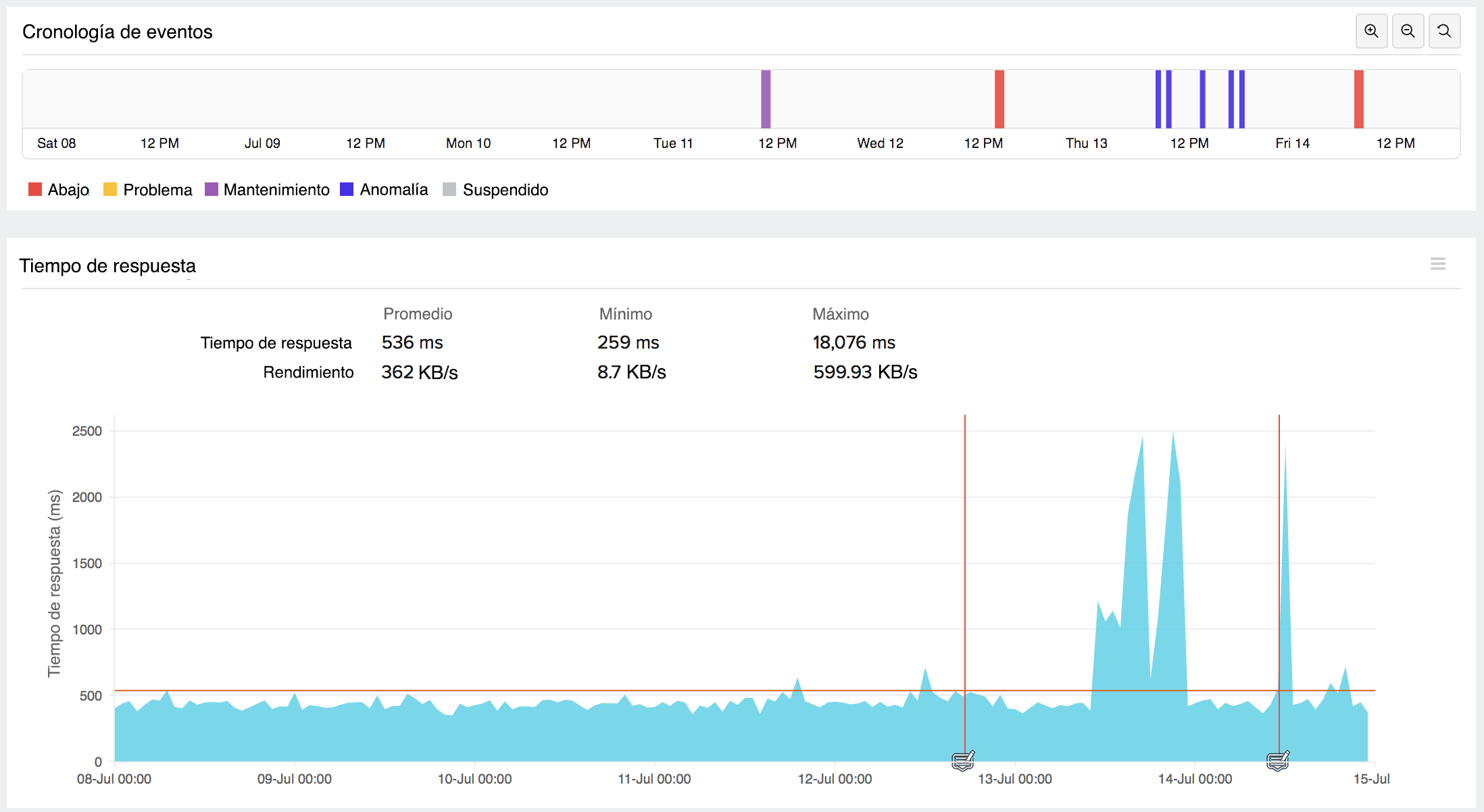Click the zoom in magnifier icon
Viewport: 1484px width, 812px height.
pyautogui.click(x=1371, y=31)
